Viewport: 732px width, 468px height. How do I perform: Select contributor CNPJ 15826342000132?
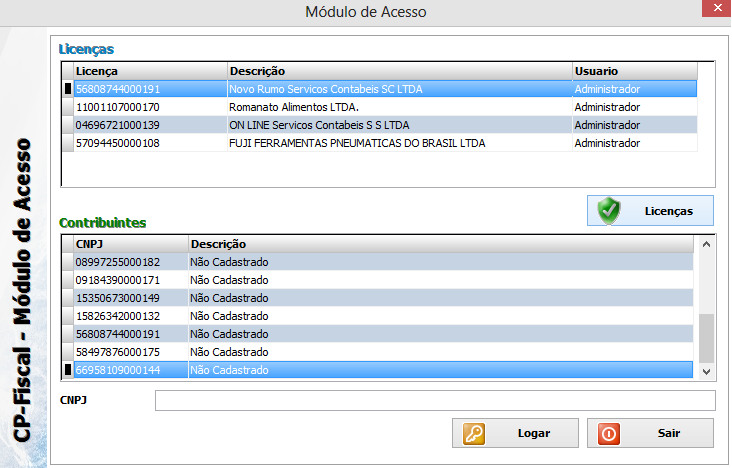coord(118,316)
